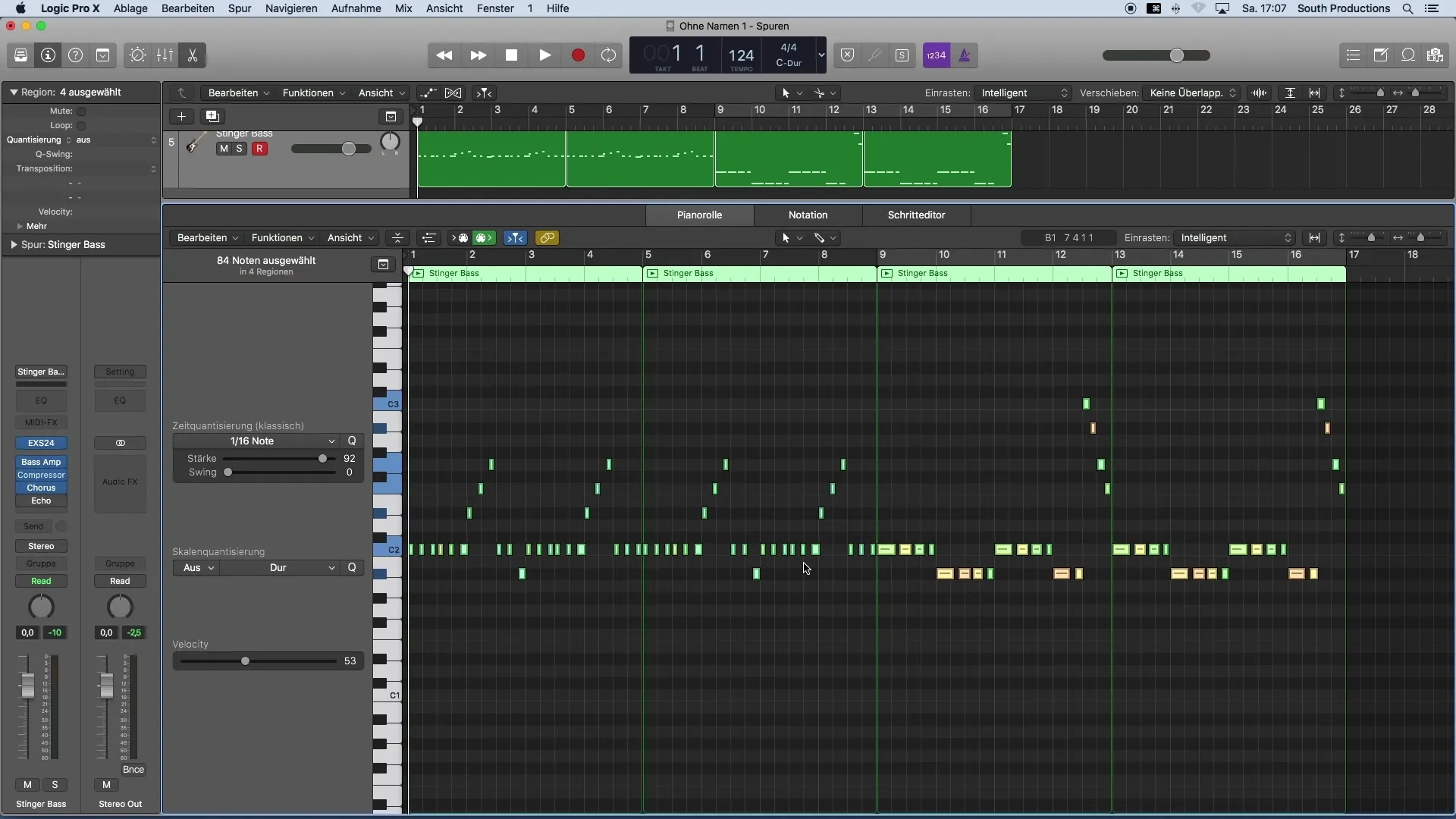Click the pencil draw tool icon
This screenshot has width=1456, height=819.
[x=819, y=237]
